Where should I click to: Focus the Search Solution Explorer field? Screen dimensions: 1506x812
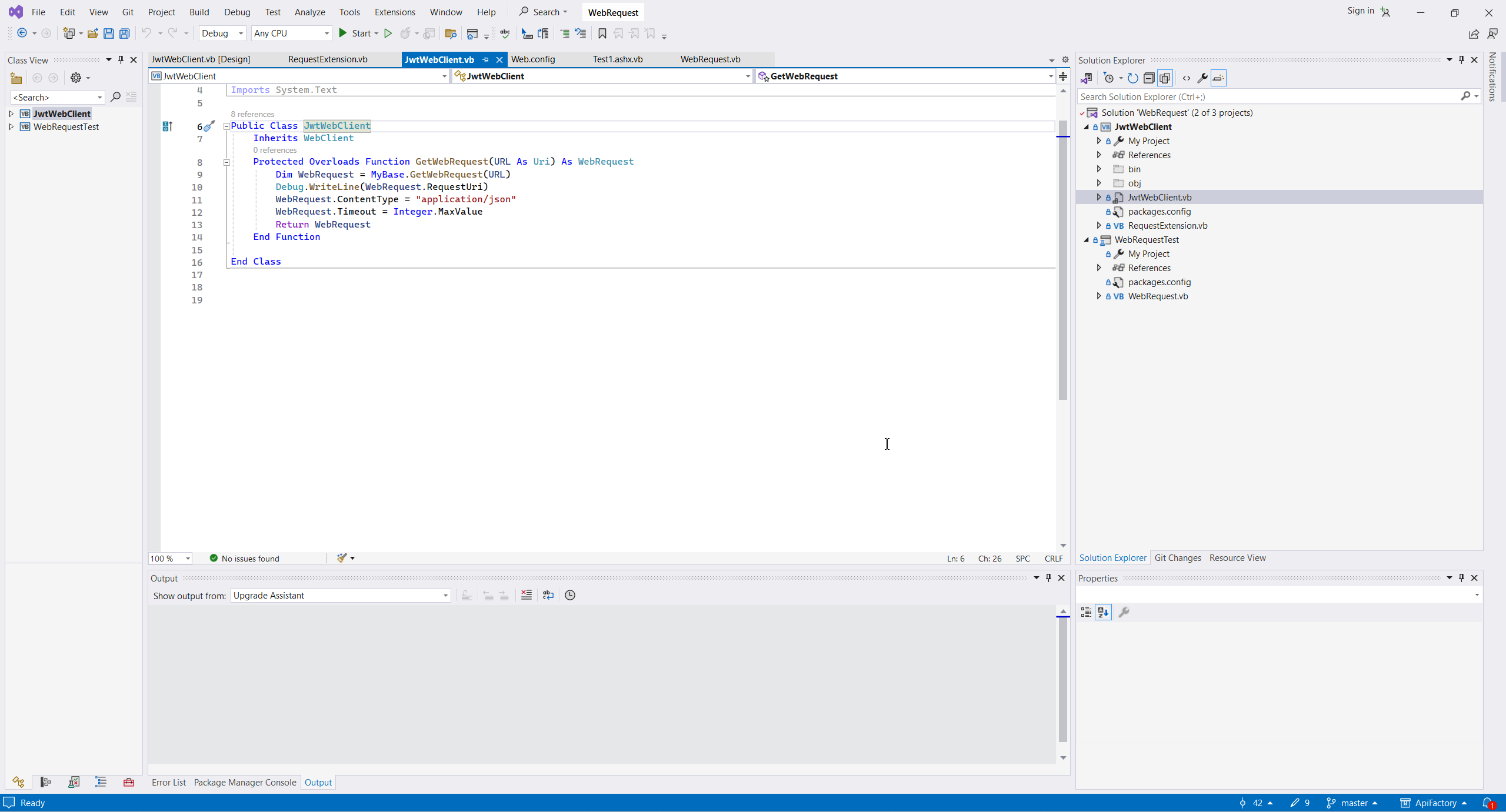[x=1268, y=96]
